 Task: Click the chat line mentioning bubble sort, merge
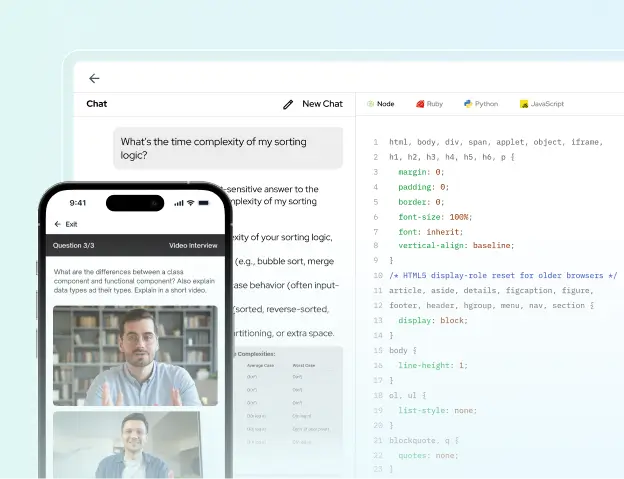[284, 261]
